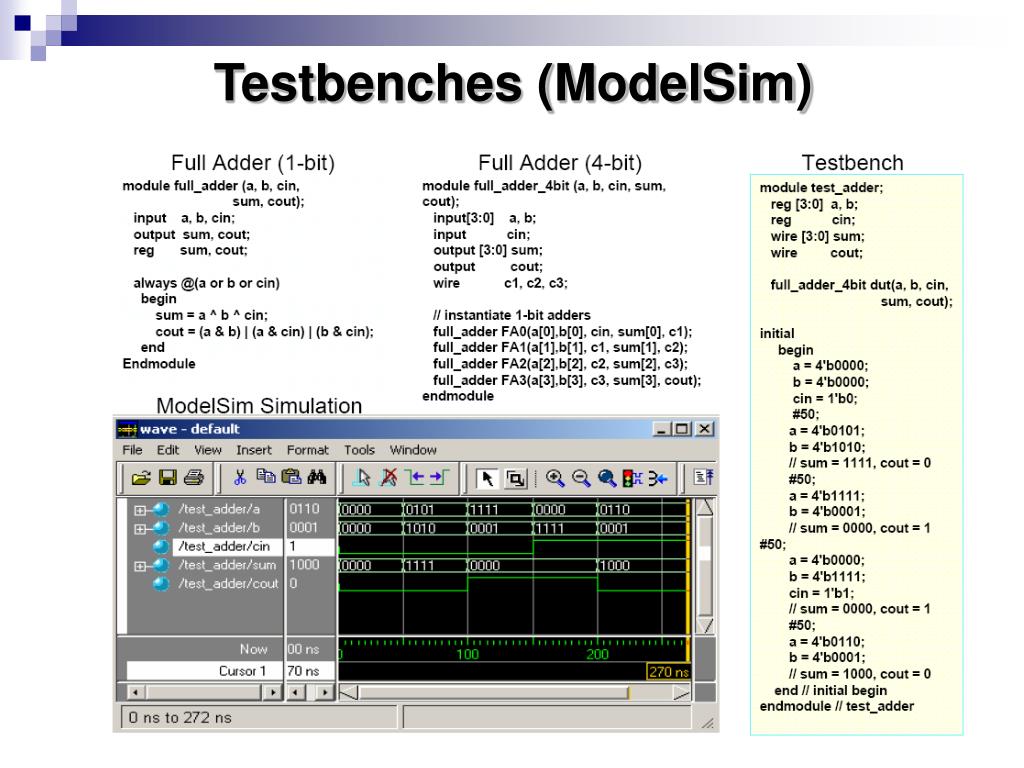Select the /test_adder/a signal name
The image size is (1024, 768).
(219, 509)
